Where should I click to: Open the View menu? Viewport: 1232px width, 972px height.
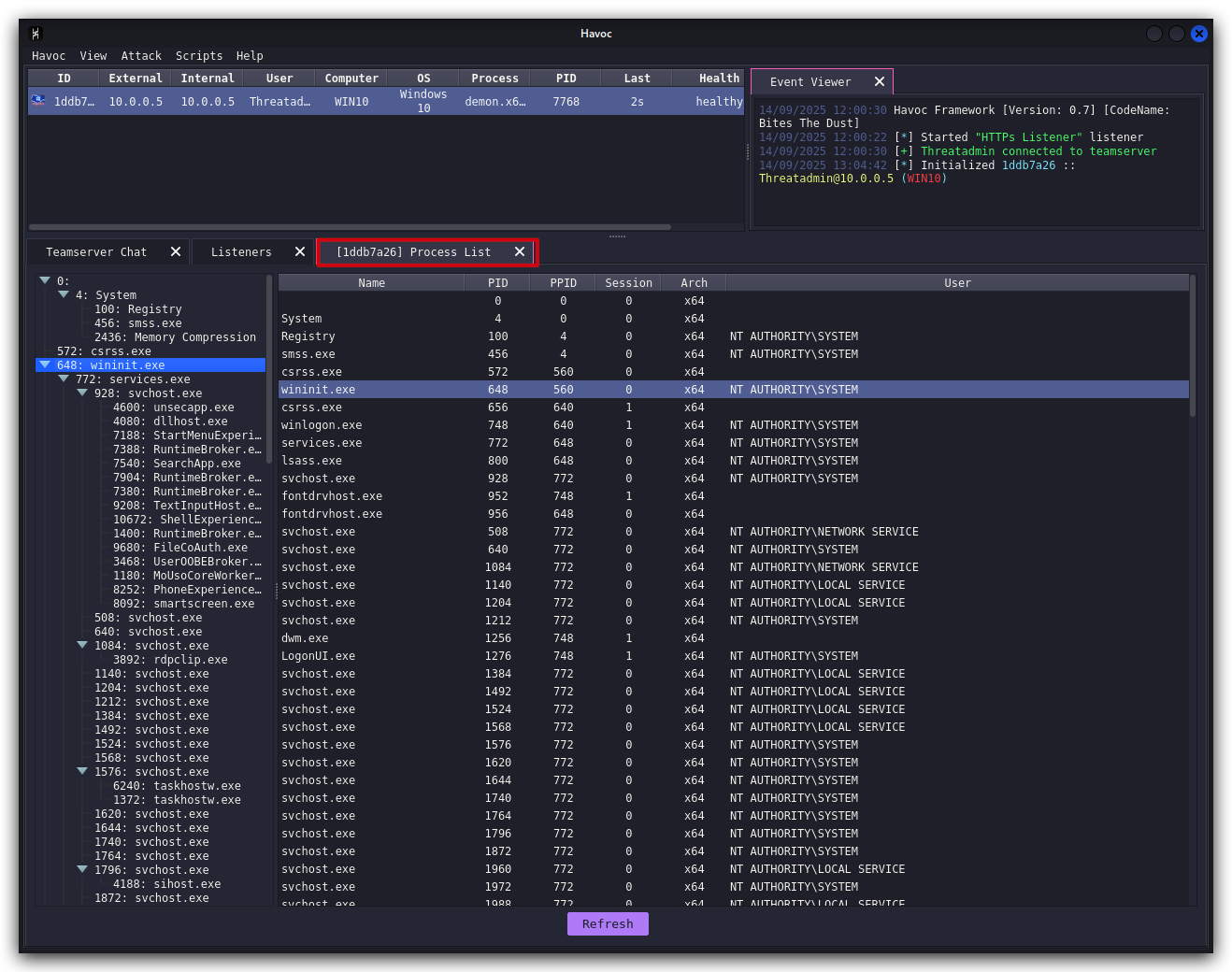[93, 56]
